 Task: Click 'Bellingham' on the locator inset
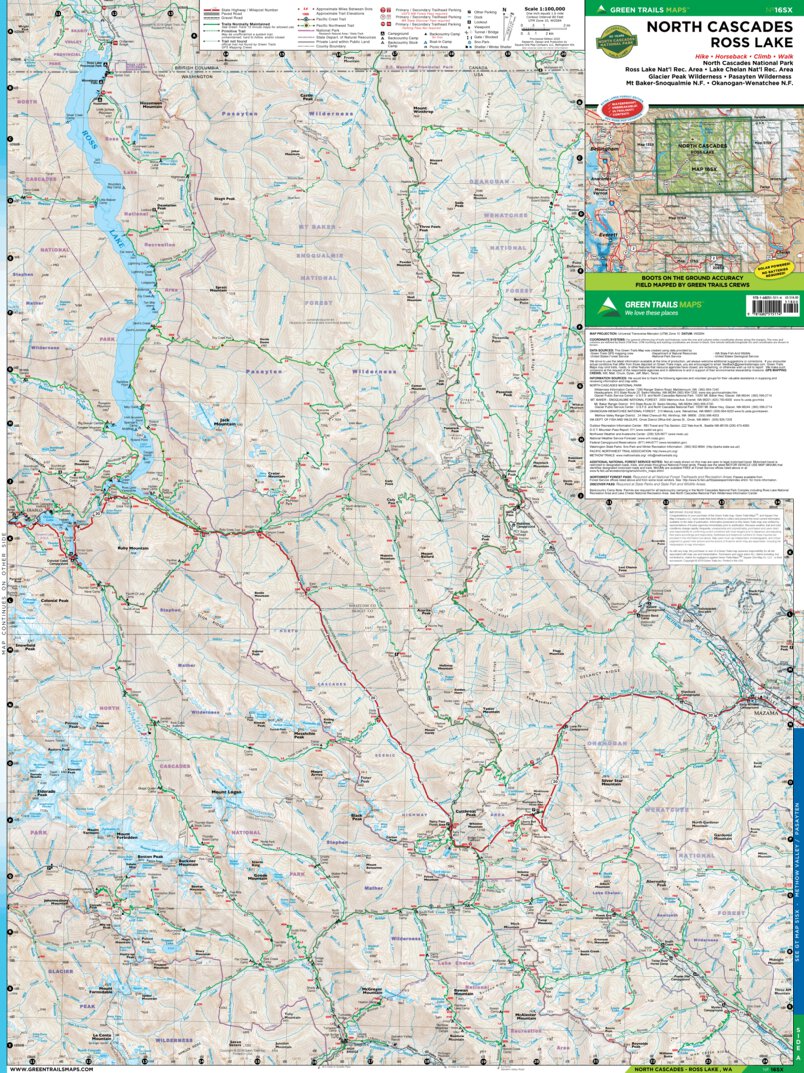coord(604,148)
